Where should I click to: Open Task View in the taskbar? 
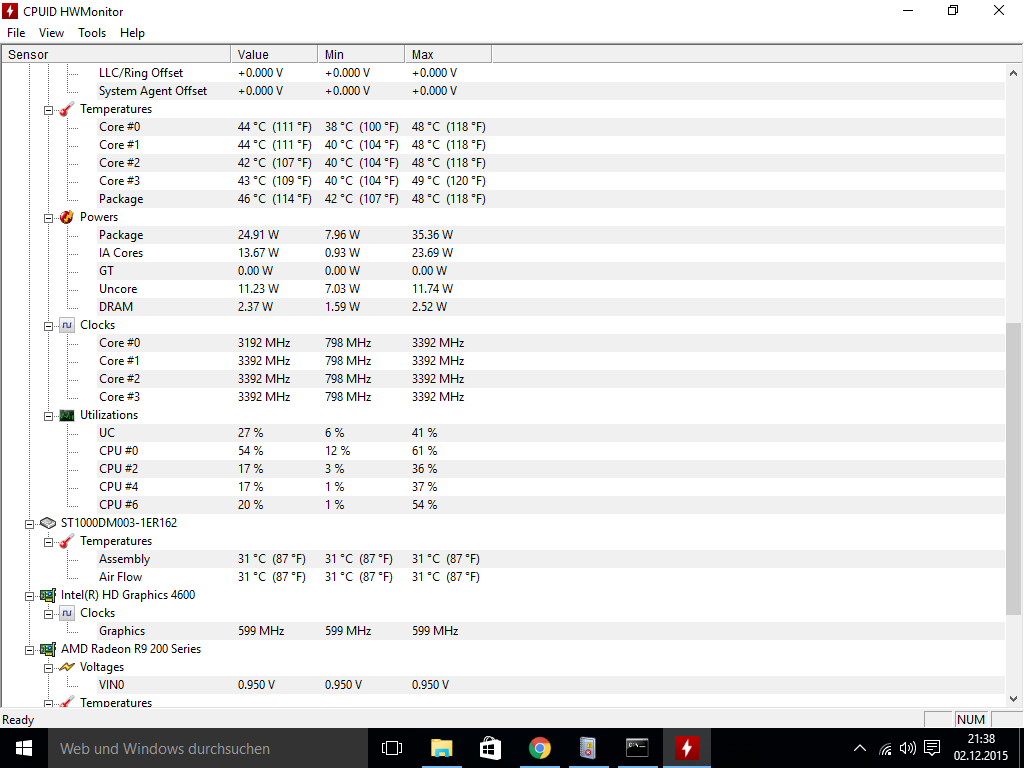pos(392,748)
